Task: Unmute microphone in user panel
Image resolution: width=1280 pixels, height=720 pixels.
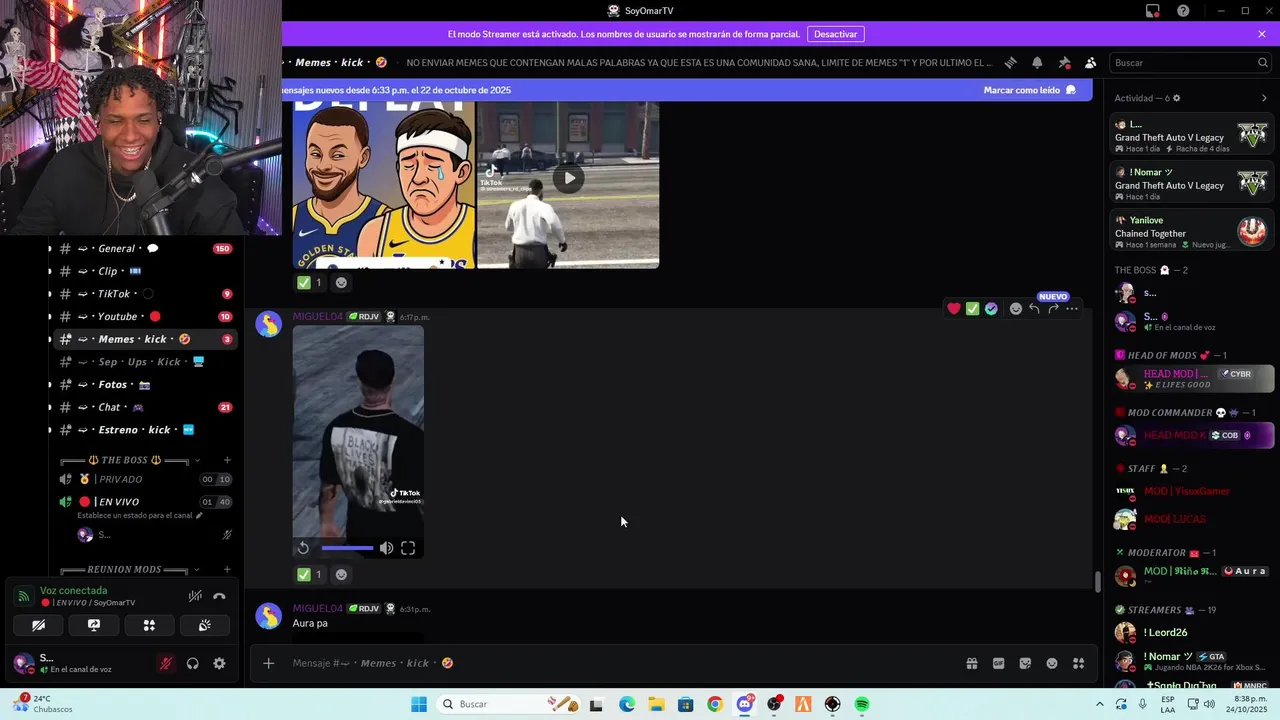Action: click(166, 663)
